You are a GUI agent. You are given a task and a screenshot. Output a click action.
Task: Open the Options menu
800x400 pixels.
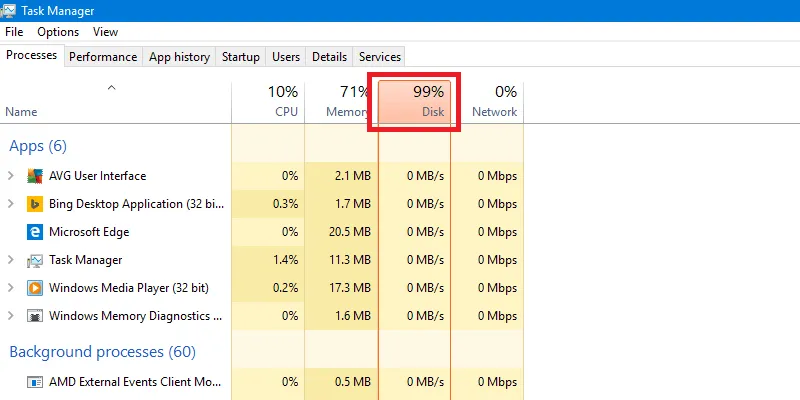click(58, 32)
